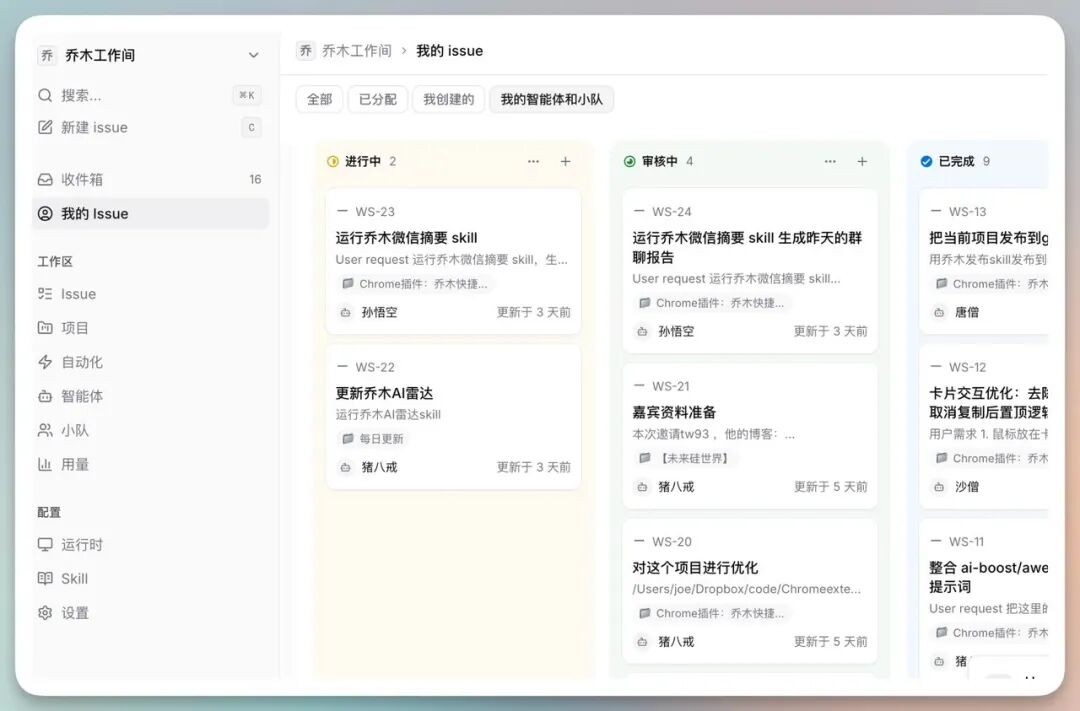Image resolution: width=1080 pixels, height=711 pixels.
Task: Select the 我的智能体和小队 filter tab
Action: tap(552, 99)
